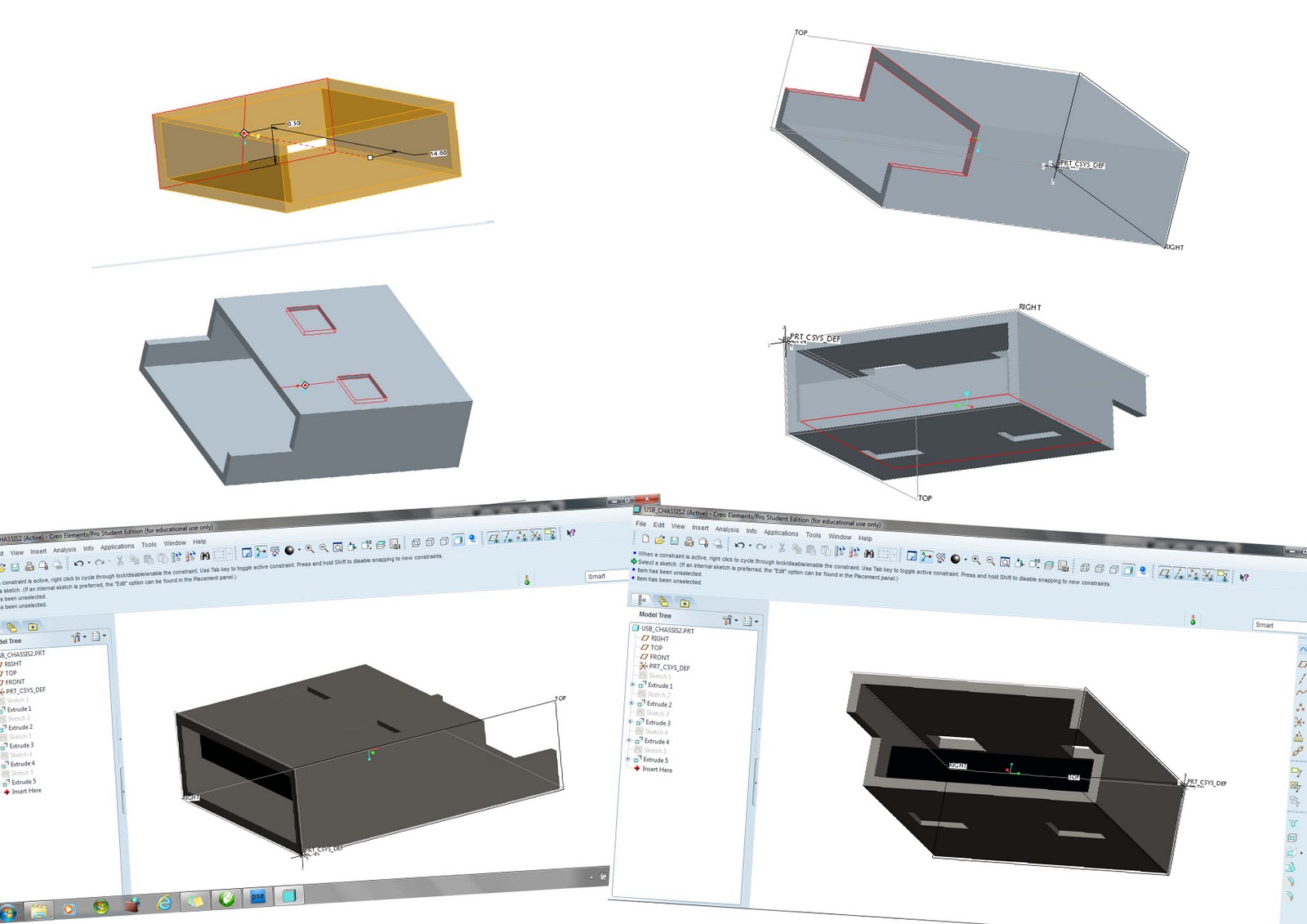Activate the Zoom In magnifier icon
This screenshot has width=1307, height=924.
(976, 560)
